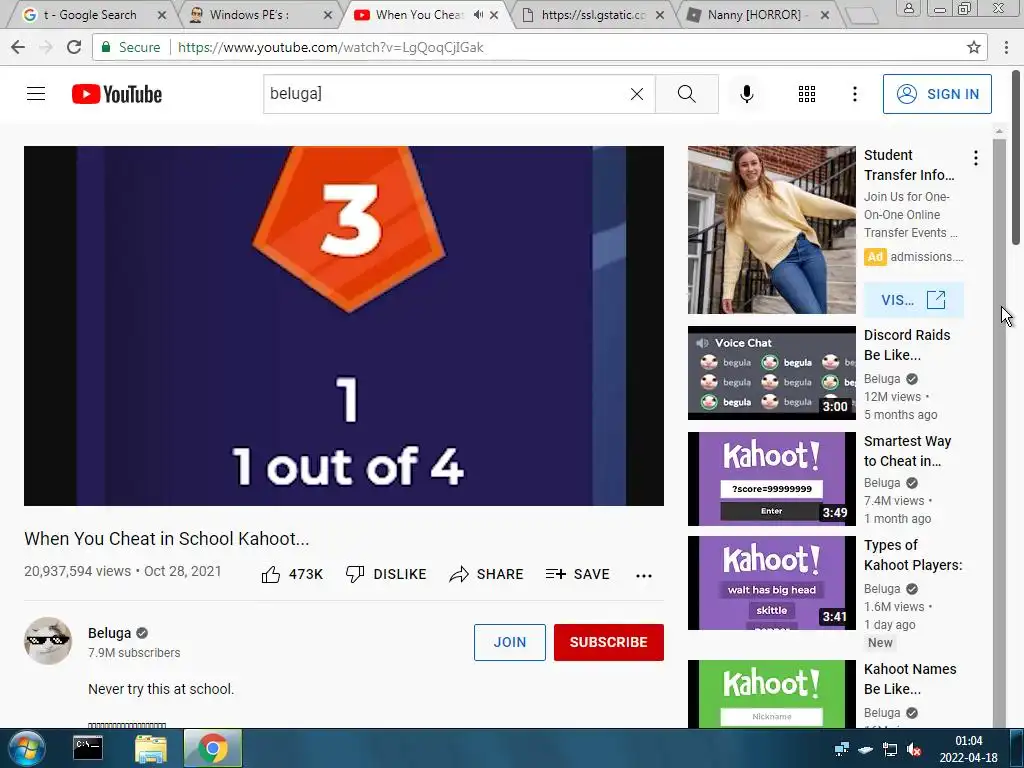Open the YouTube hamburger guide menu

(36, 94)
